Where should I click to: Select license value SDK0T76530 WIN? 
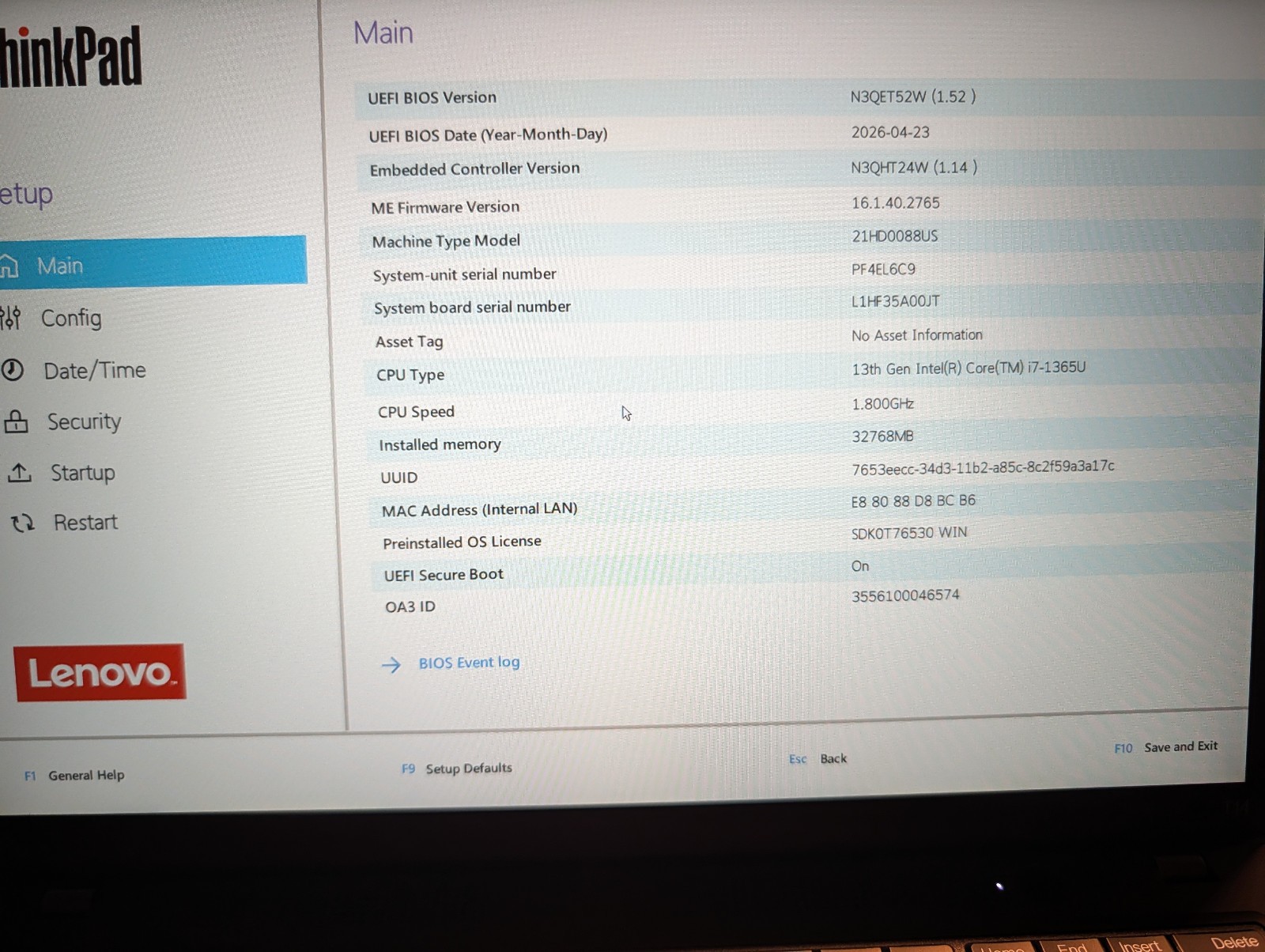pos(909,533)
